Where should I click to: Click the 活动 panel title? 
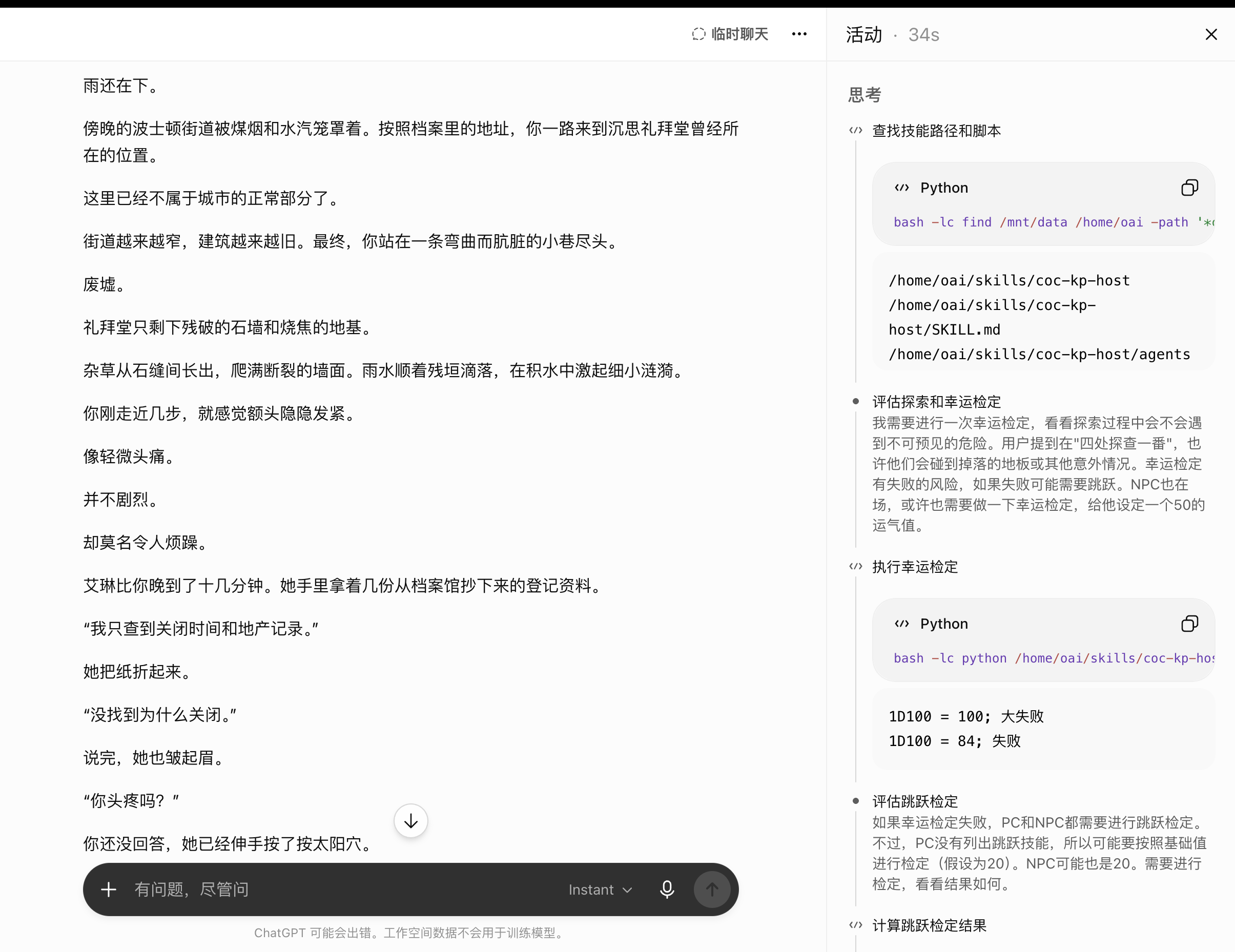click(x=864, y=34)
